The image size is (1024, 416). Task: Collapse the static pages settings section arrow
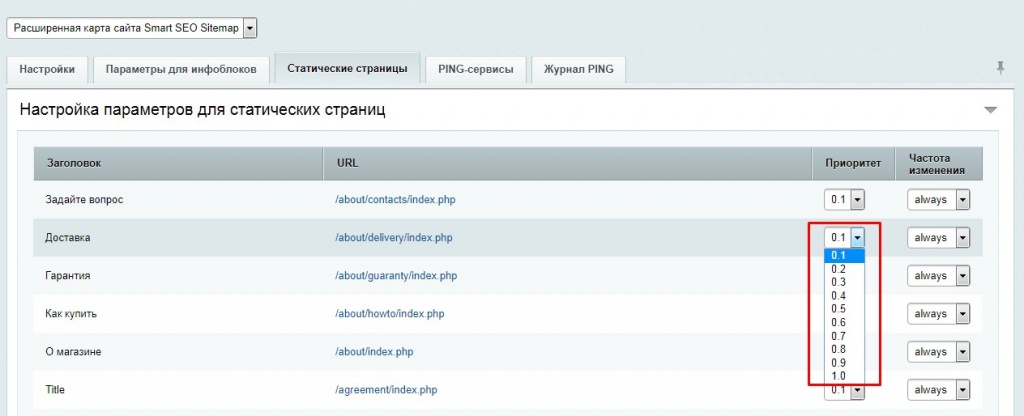(990, 110)
